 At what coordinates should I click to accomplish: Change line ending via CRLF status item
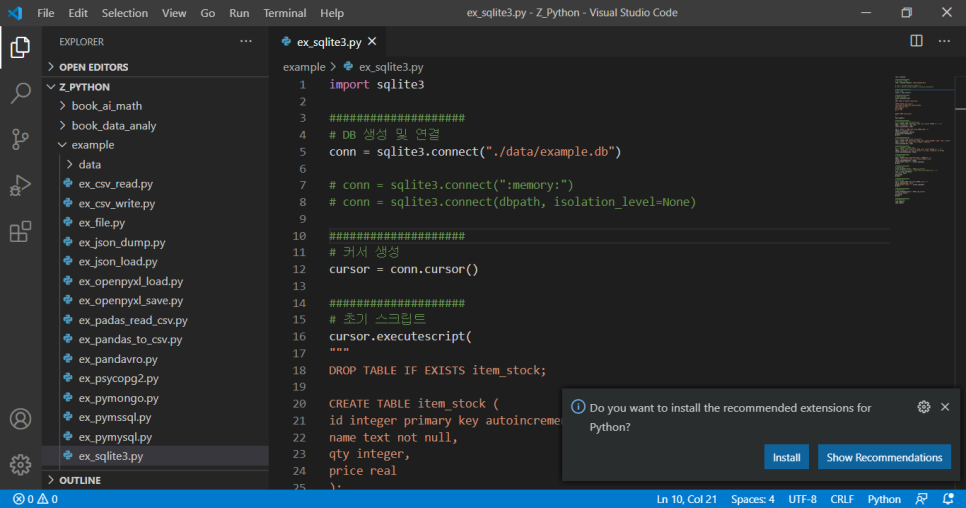point(842,499)
